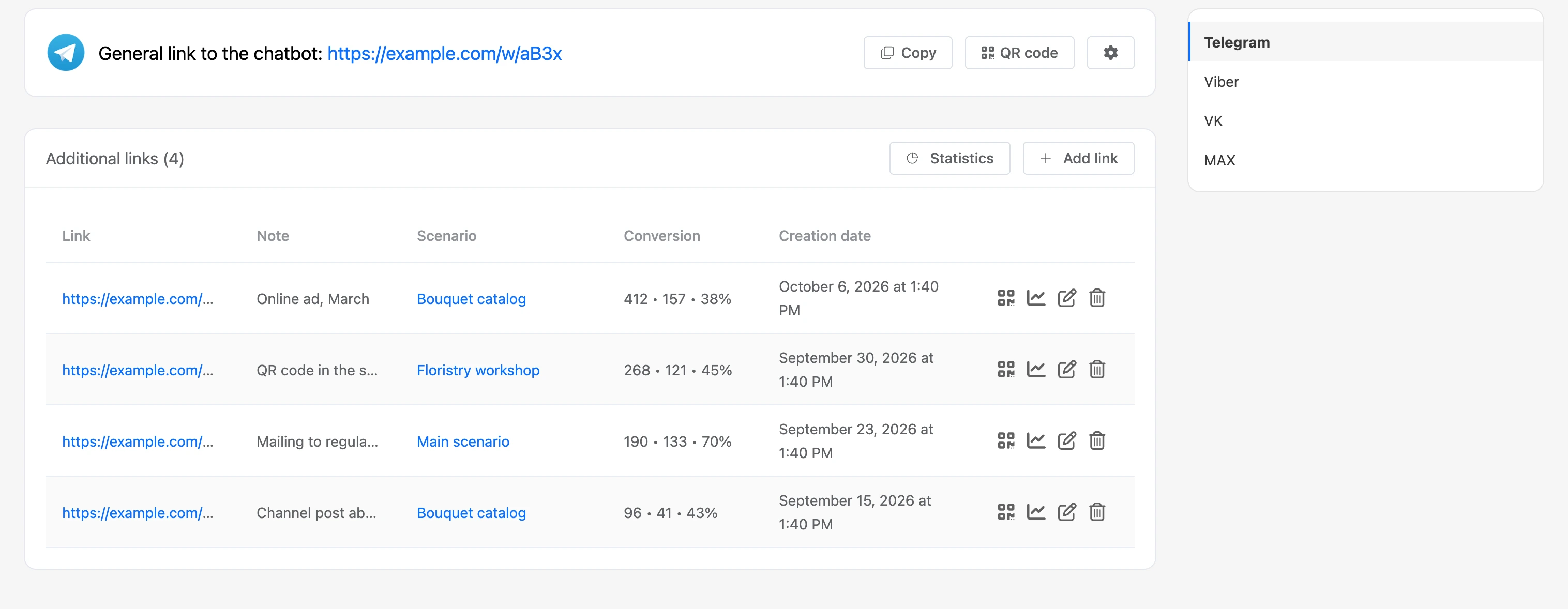Open Bouquet catalog scenario for Online ad row
This screenshot has width=1568, height=609.
(471, 299)
